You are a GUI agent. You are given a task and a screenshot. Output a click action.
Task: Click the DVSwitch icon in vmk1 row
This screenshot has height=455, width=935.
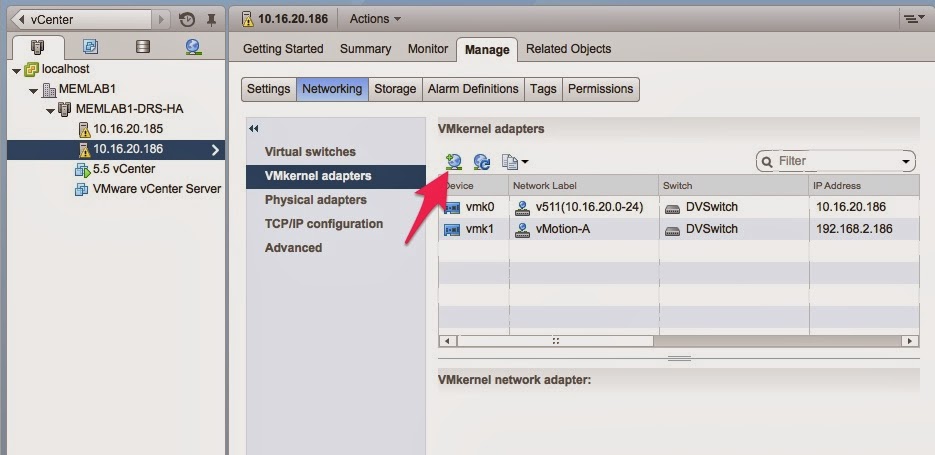(673, 230)
